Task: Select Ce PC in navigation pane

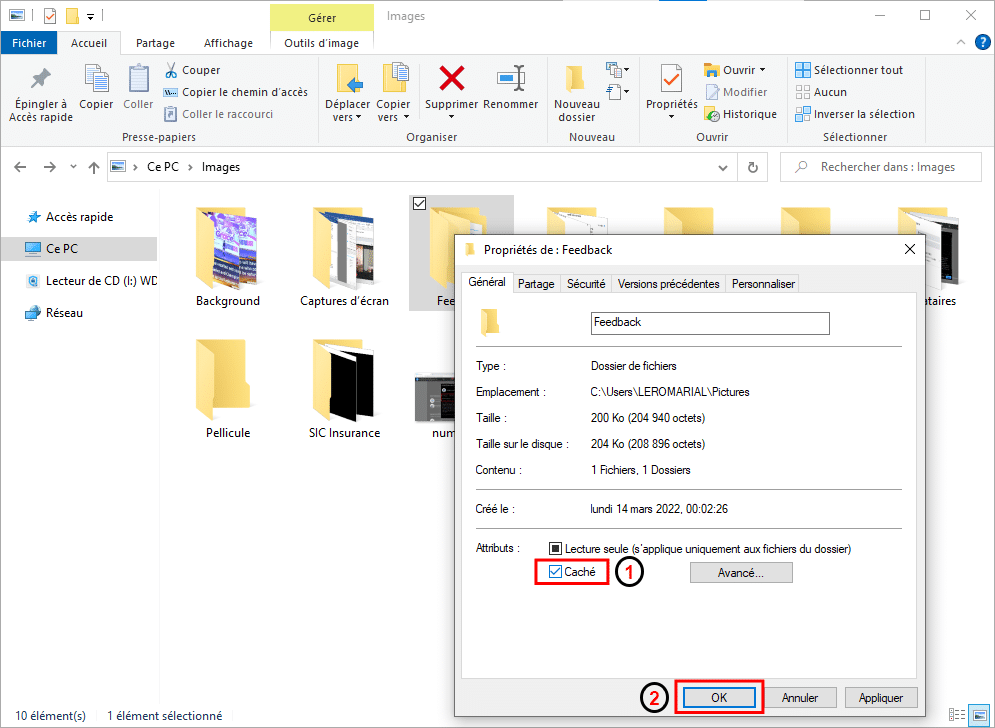Action: (x=79, y=249)
